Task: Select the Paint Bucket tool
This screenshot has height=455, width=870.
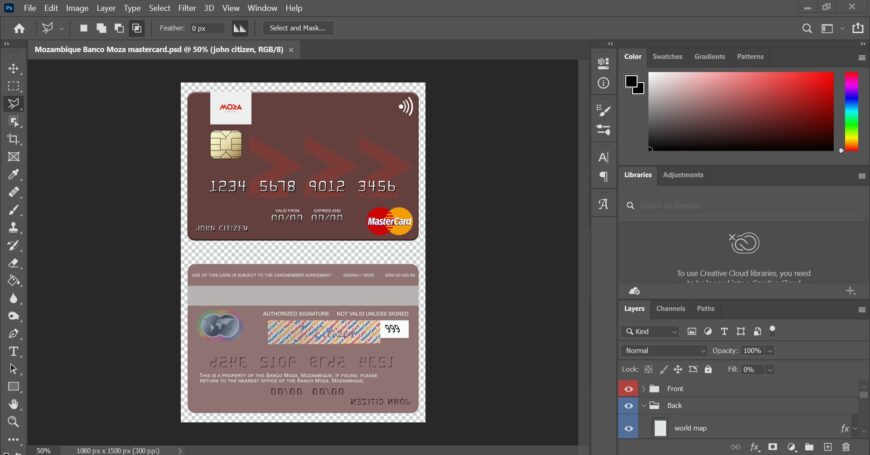Action: pyautogui.click(x=13, y=281)
